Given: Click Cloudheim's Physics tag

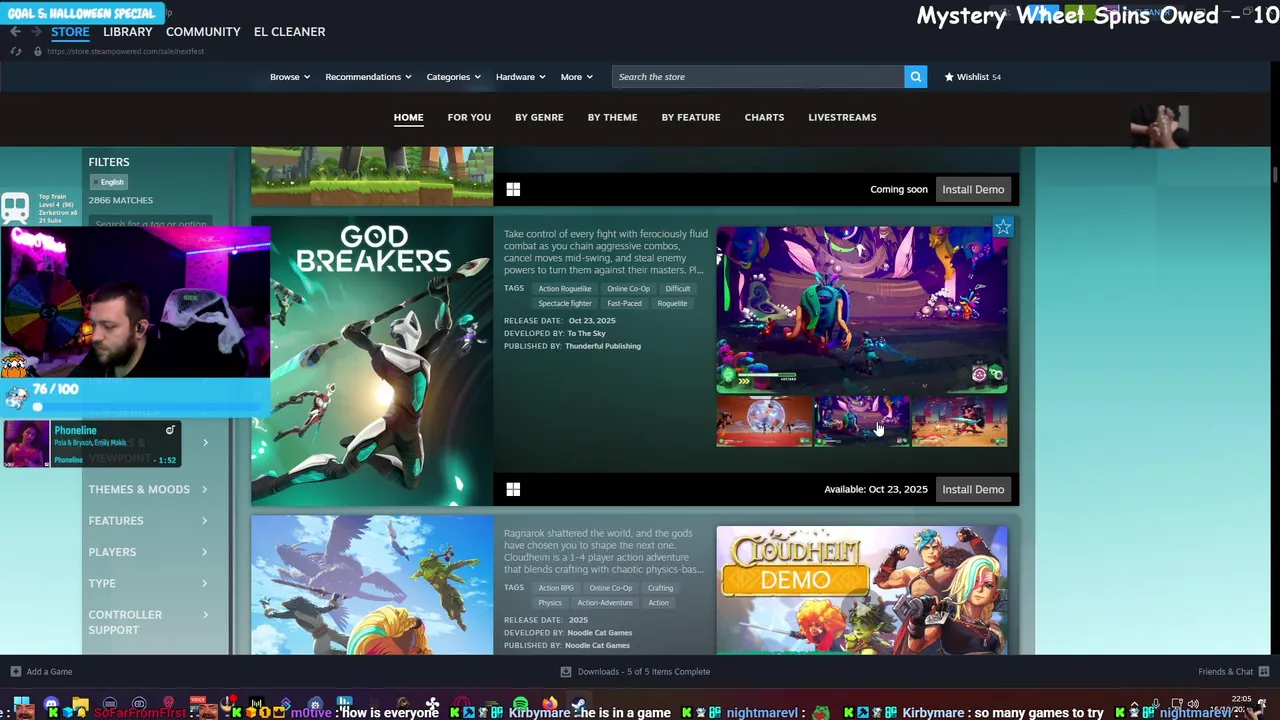Looking at the screenshot, I should [x=550, y=603].
